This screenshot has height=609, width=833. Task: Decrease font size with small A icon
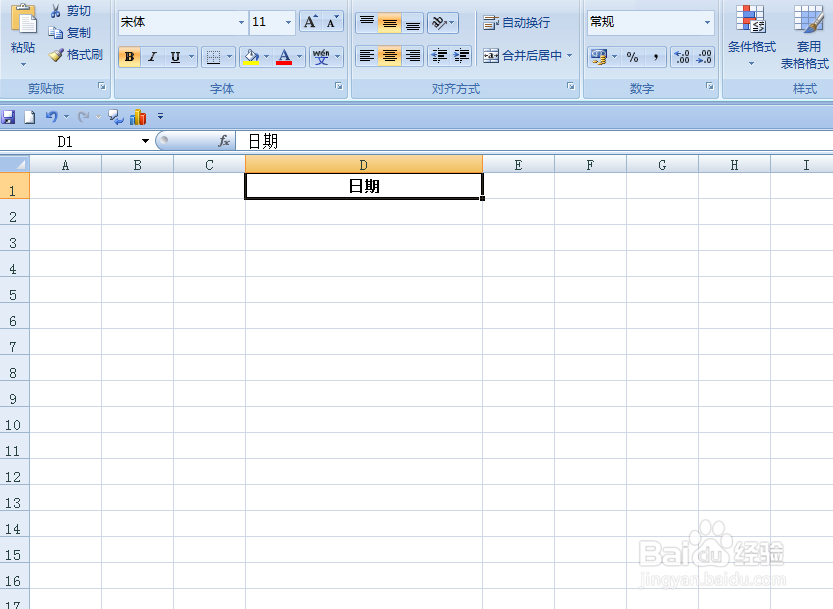click(x=332, y=22)
